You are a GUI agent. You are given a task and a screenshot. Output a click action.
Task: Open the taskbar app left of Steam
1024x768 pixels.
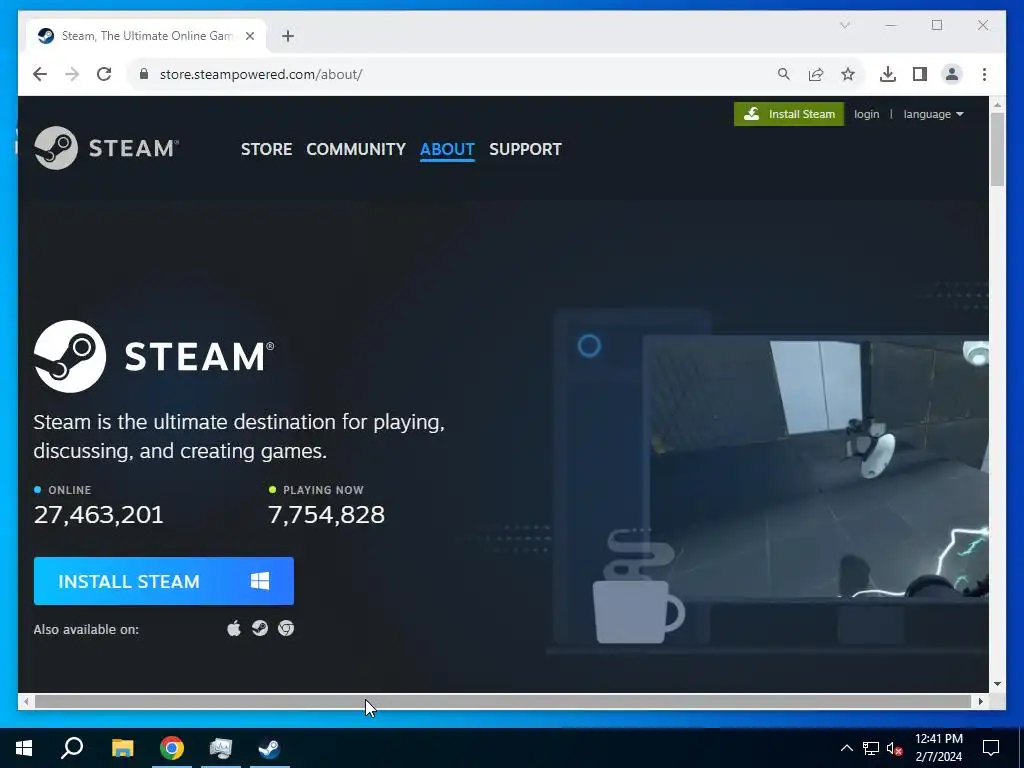click(x=221, y=748)
